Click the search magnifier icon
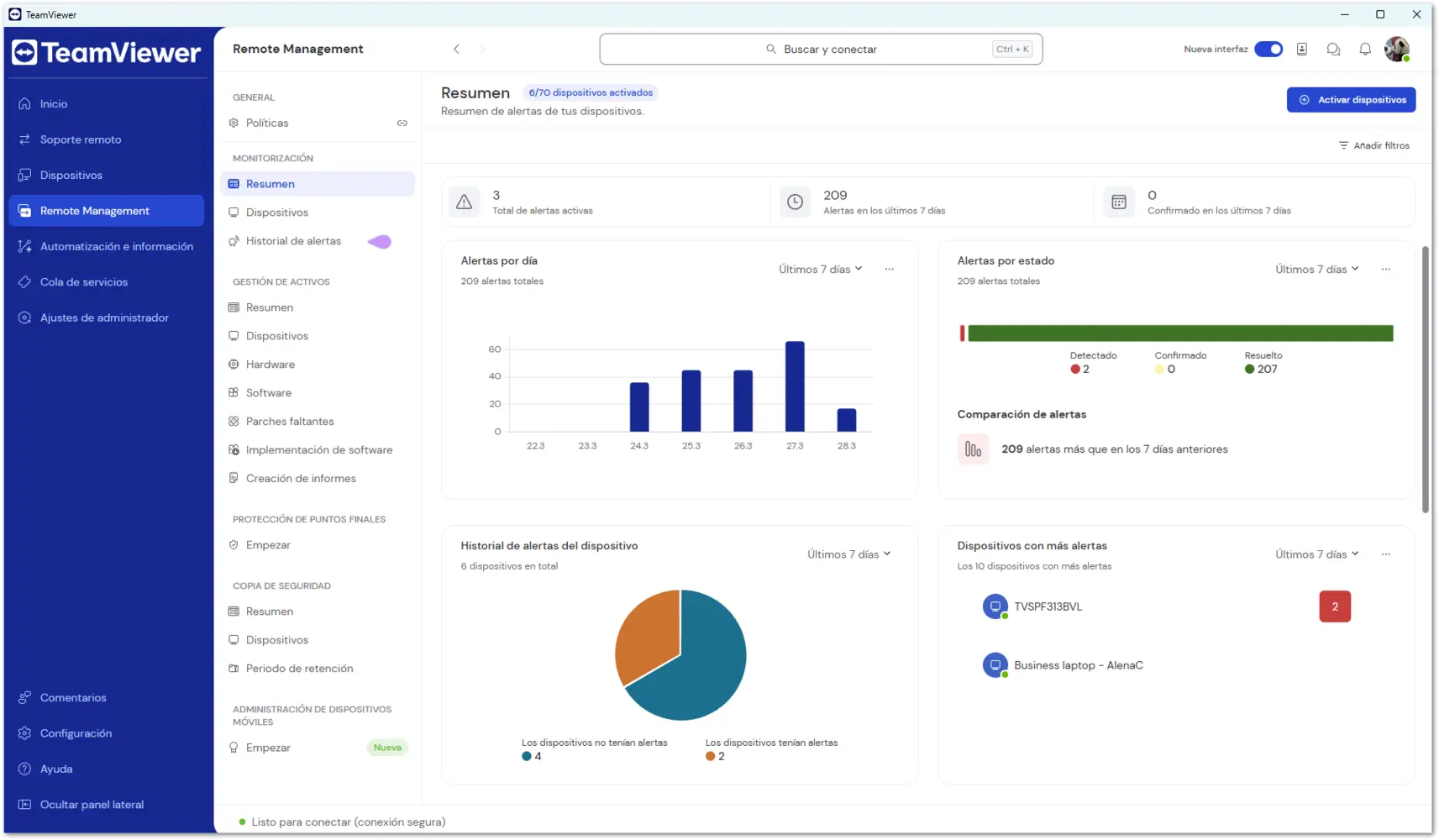The height and width of the screenshot is (840, 1439). click(771, 50)
